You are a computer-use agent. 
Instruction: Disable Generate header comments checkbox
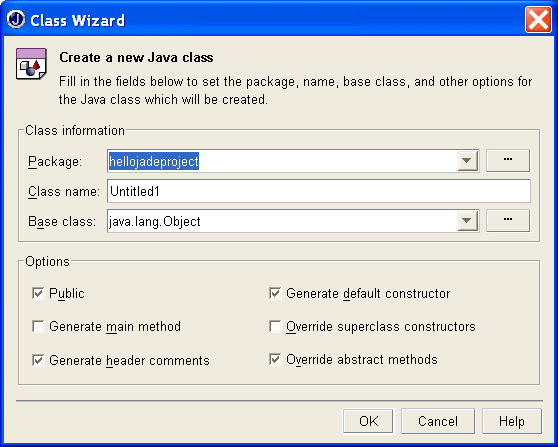38,360
